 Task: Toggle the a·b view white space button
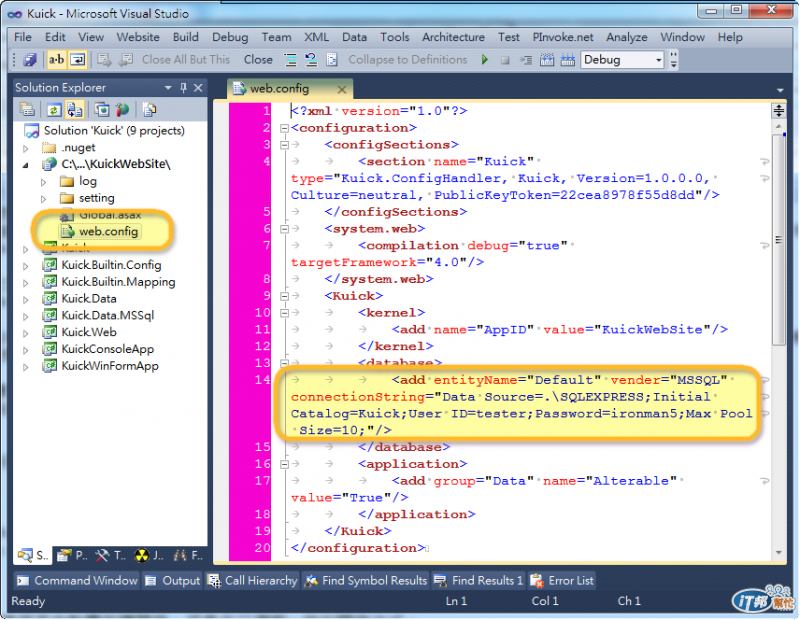click(56, 60)
